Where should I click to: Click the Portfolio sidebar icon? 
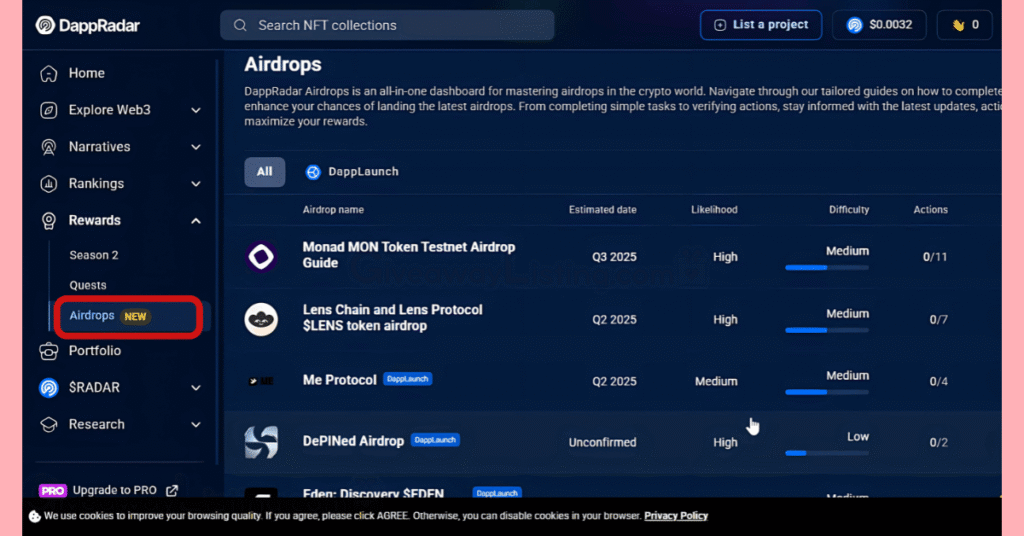point(48,351)
